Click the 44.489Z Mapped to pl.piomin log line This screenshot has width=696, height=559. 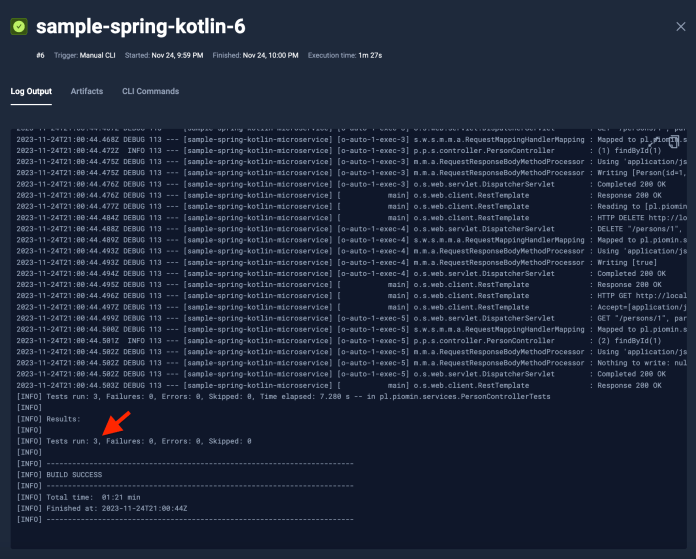pyautogui.click(x=352, y=240)
